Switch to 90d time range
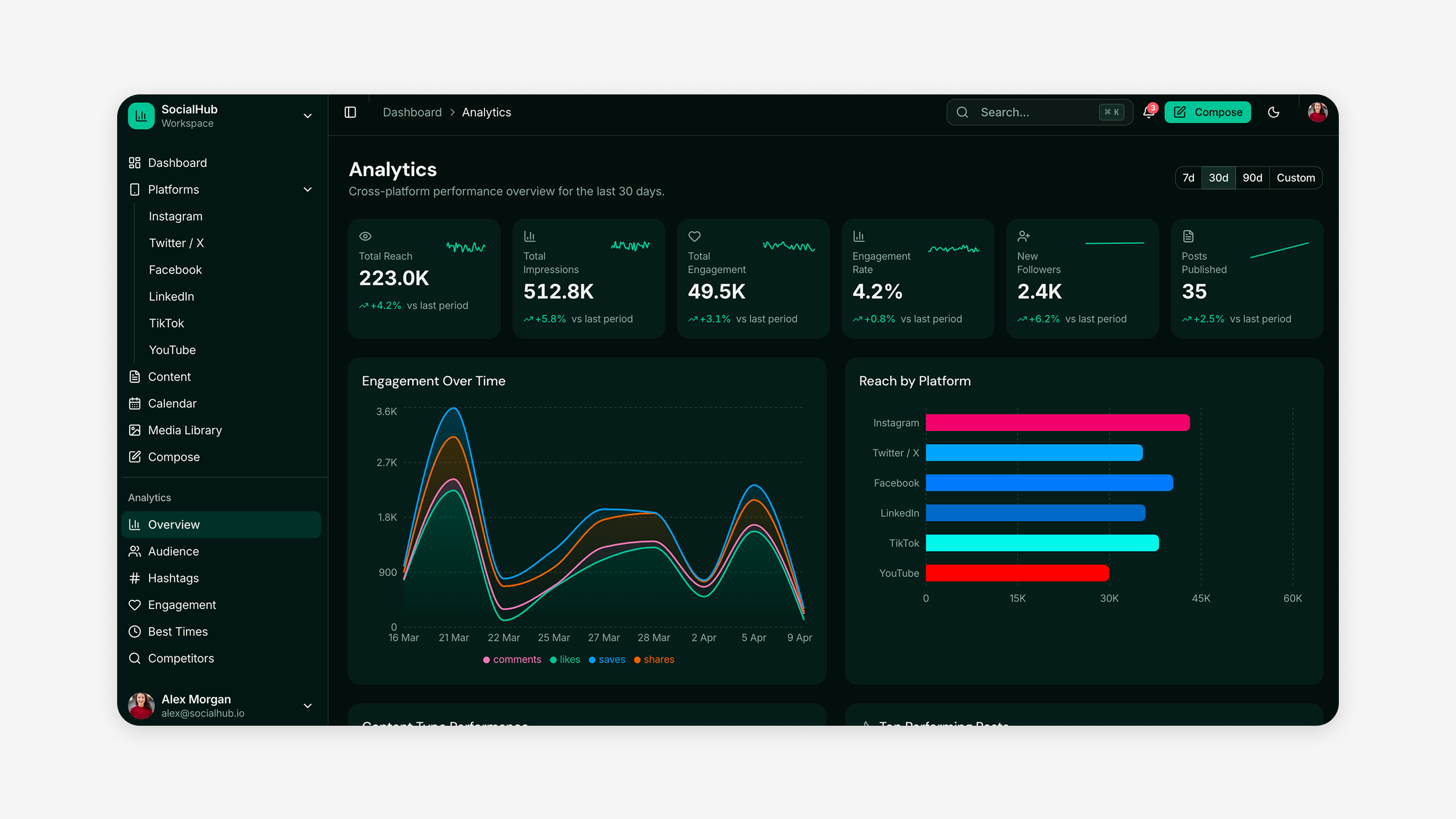The height and width of the screenshot is (819, 1456). coord(1252,177)
